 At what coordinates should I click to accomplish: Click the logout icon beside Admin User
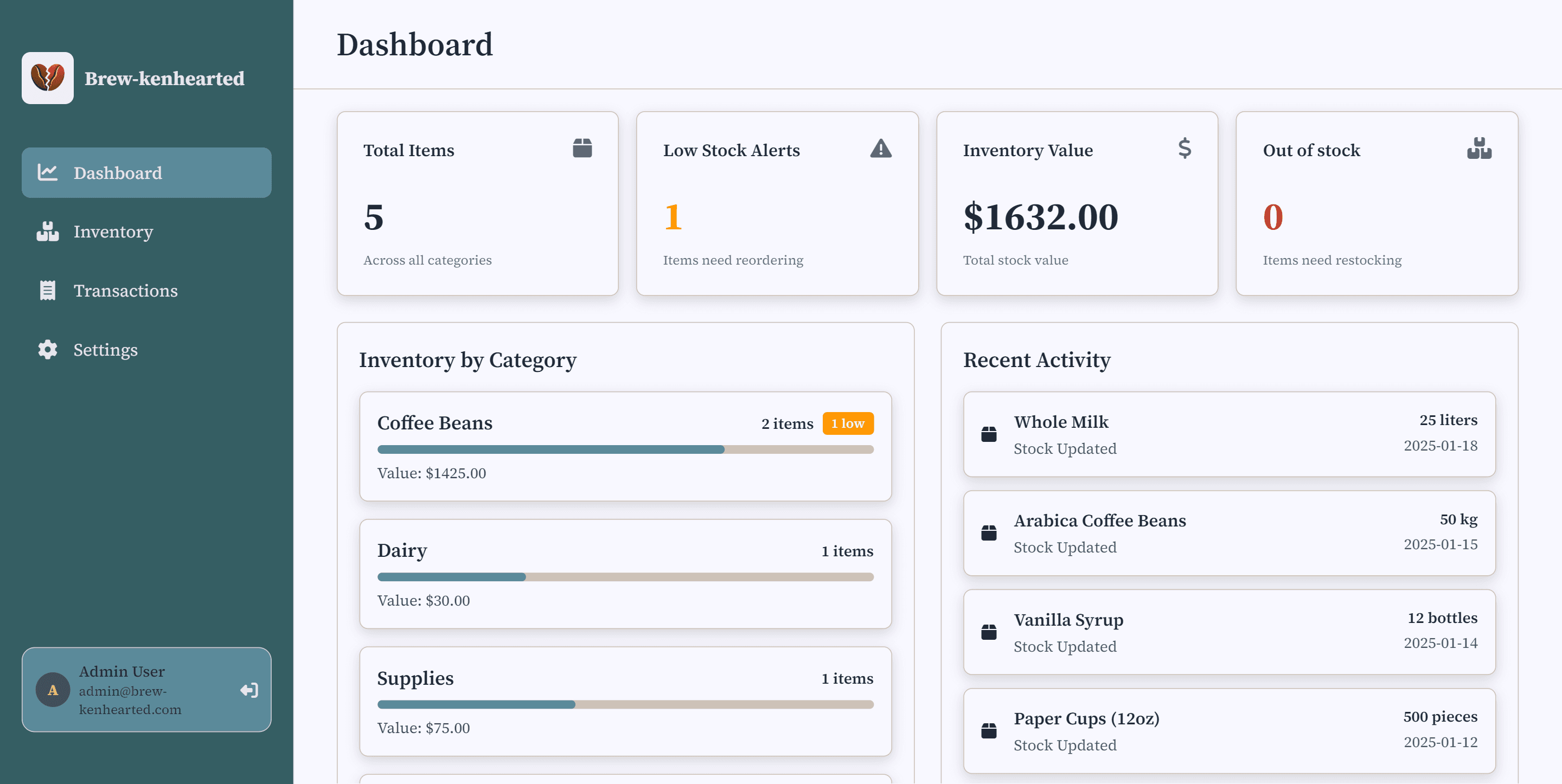tap(249, 690)
